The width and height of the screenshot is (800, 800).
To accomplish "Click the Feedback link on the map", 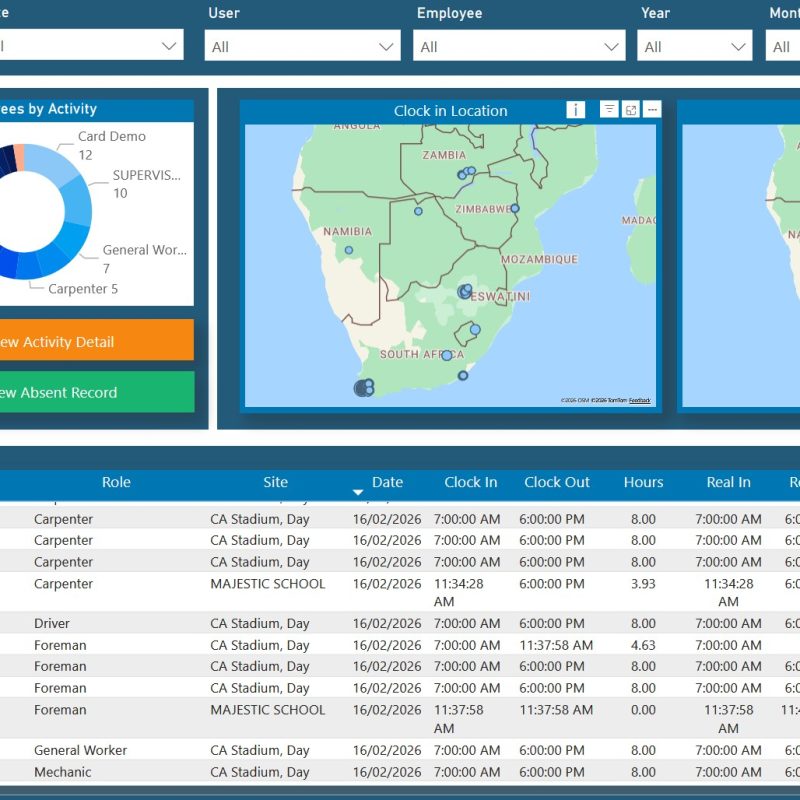I will pos(639,401).
